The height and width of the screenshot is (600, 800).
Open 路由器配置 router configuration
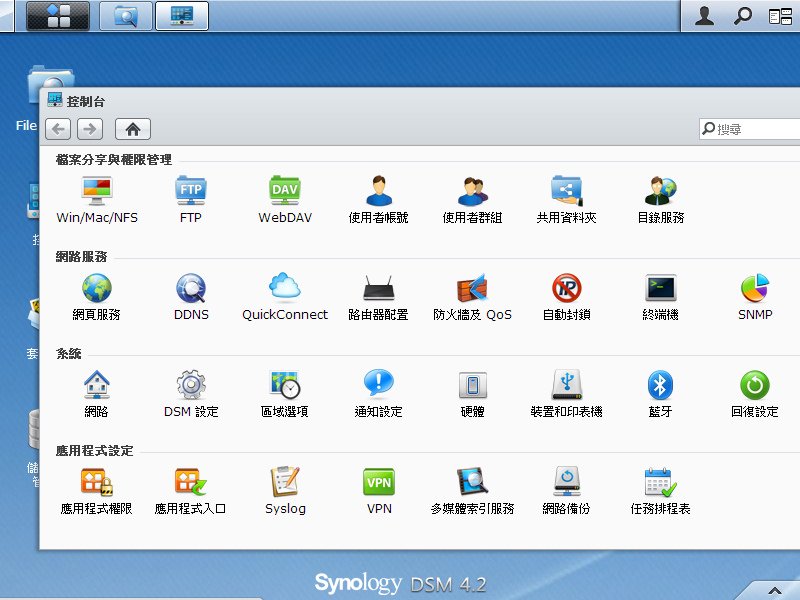pos(379,297)
